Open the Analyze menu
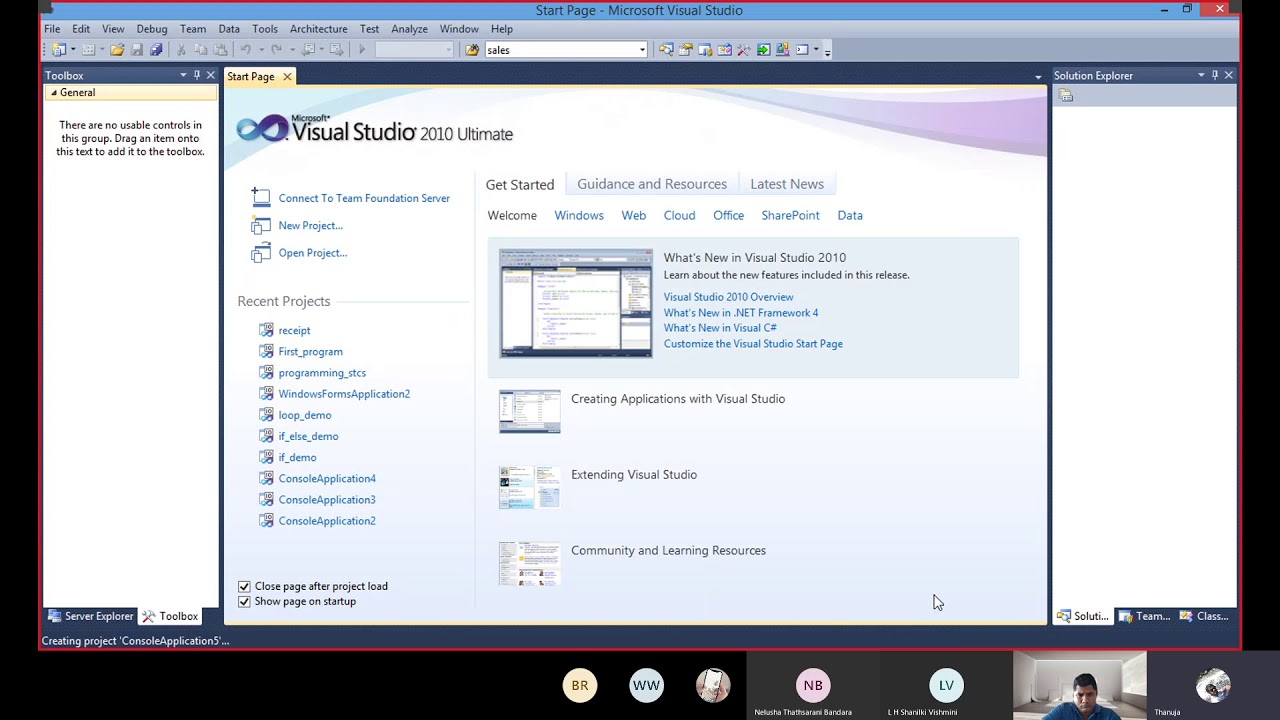This screenshot has height=720, width=1280. click(409, 29)
